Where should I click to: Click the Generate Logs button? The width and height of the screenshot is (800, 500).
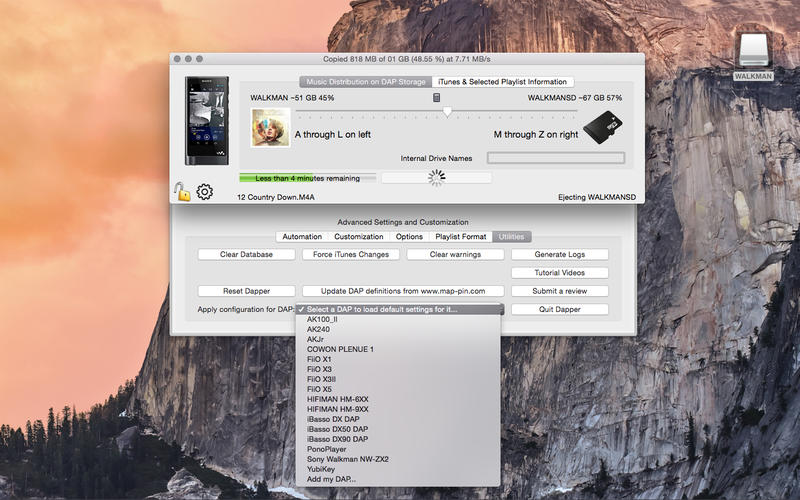pyautogui.click(x=560, y=254)
